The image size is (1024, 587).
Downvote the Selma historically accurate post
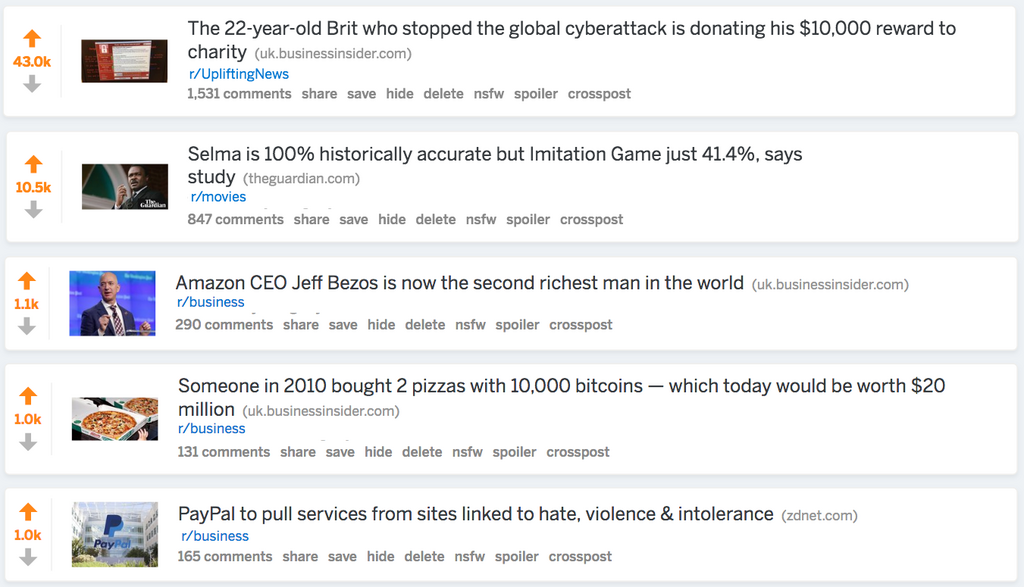click(33, 209)
